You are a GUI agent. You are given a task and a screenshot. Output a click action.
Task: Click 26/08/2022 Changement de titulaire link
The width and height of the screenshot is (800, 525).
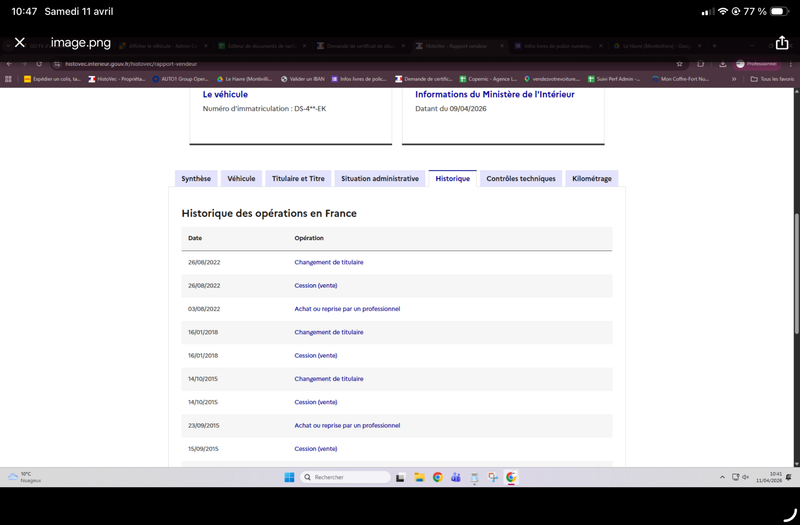coord(329,262)
